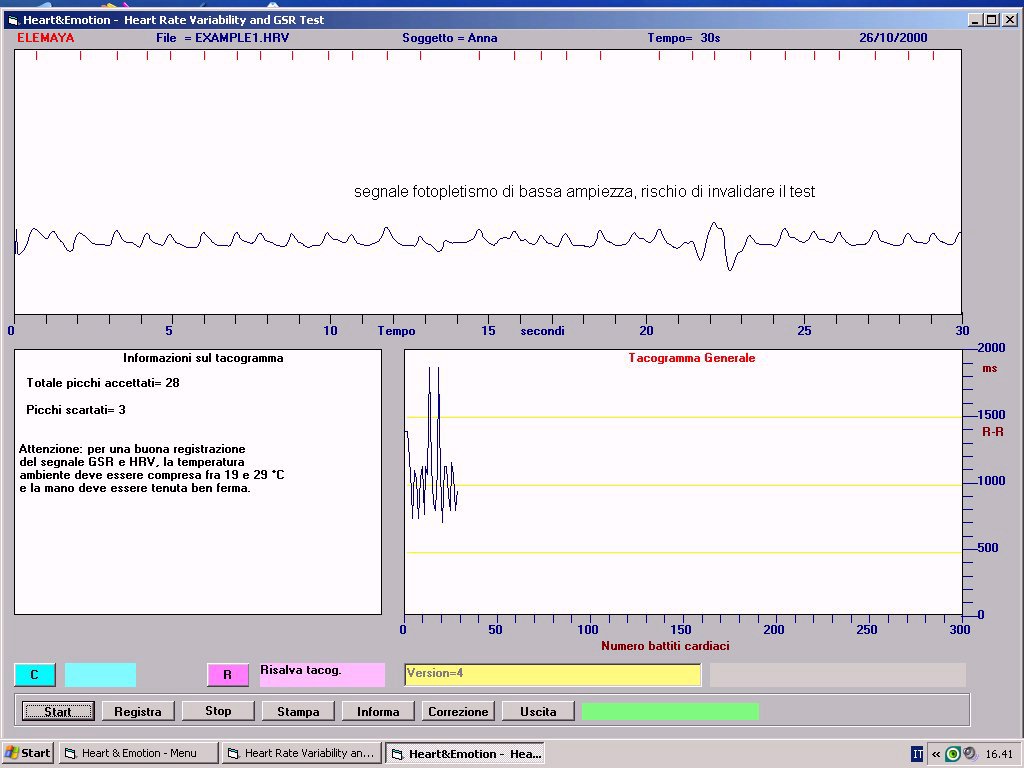This screenshot has height=768, width=1024.
Task: Click the green progress bar beside Uscita
Action: pos(670,711)
